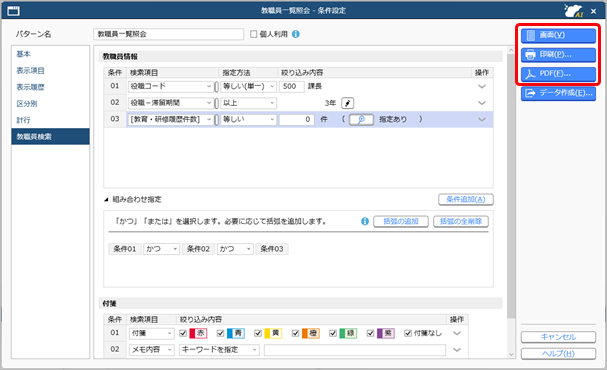Screen dimensions: 607x370
Task: Expand operation chevron for condition 03 row
Action: [x=482, y=120]
